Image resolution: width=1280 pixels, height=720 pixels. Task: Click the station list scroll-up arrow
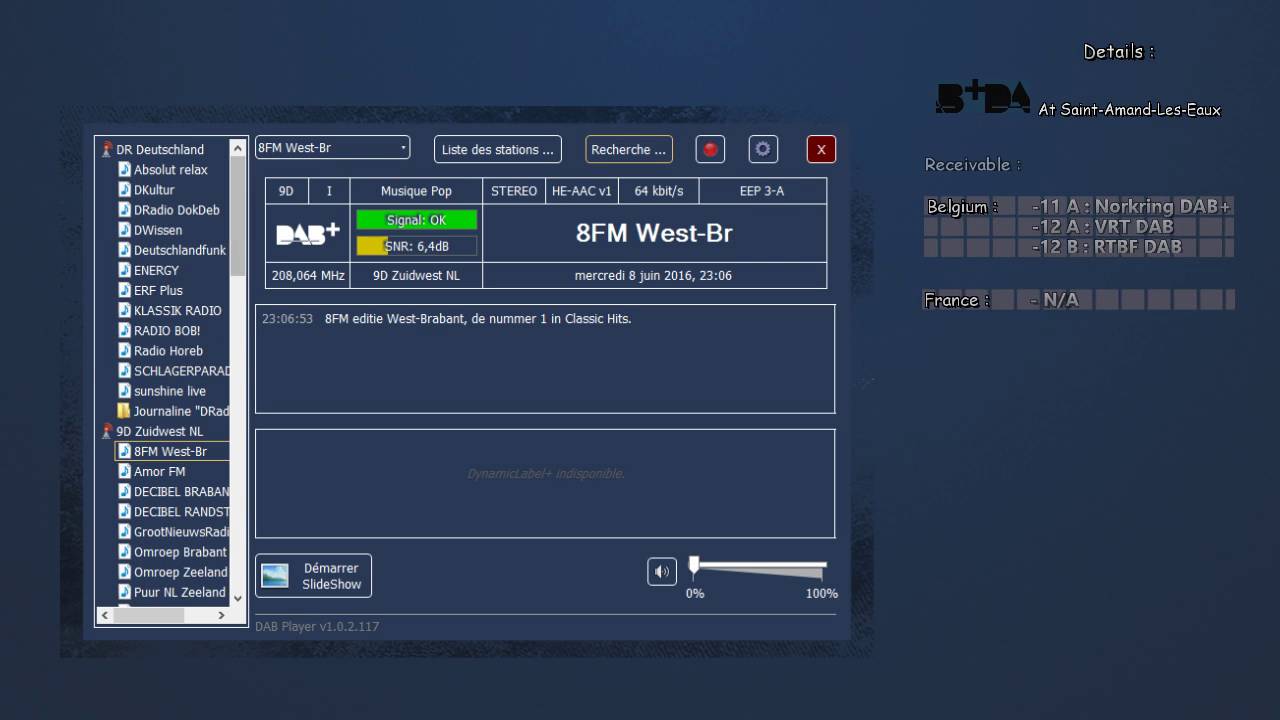pos(238,149)
